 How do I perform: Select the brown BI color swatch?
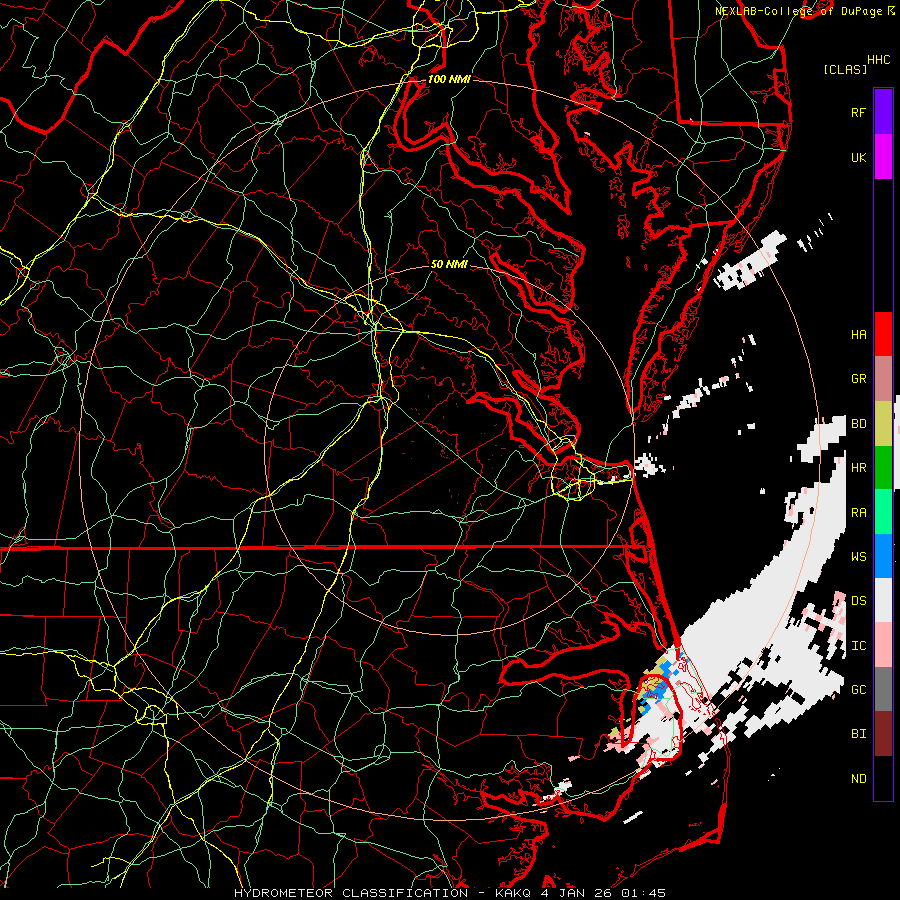[x=883, y=734]
